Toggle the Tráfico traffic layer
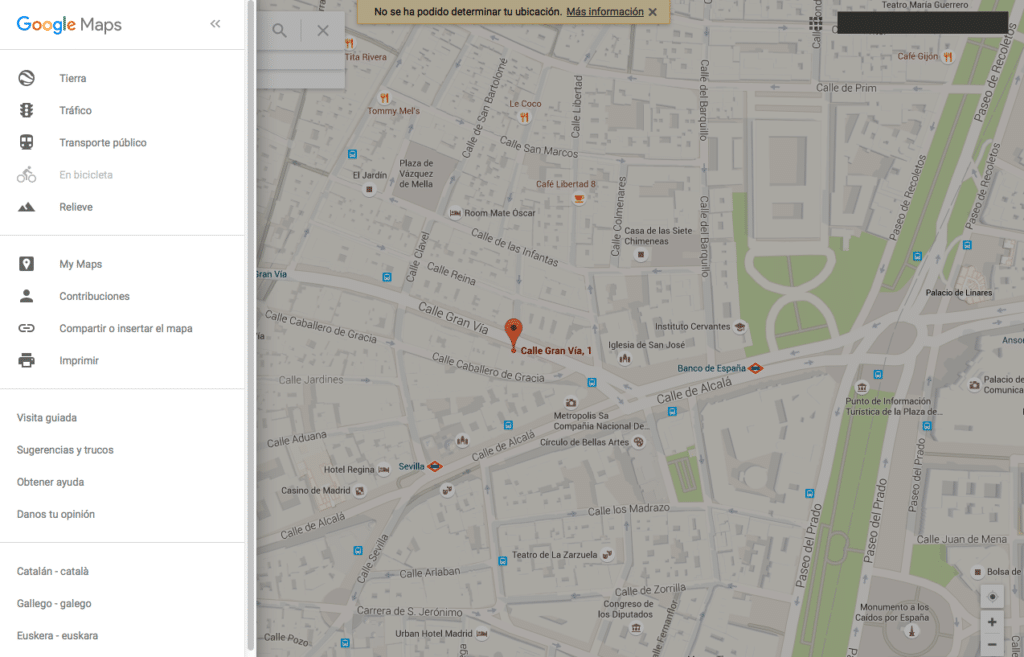Image resolution: width=1024 pixels, height=657 pixels. pyautogui.click(x=27, y=110)
